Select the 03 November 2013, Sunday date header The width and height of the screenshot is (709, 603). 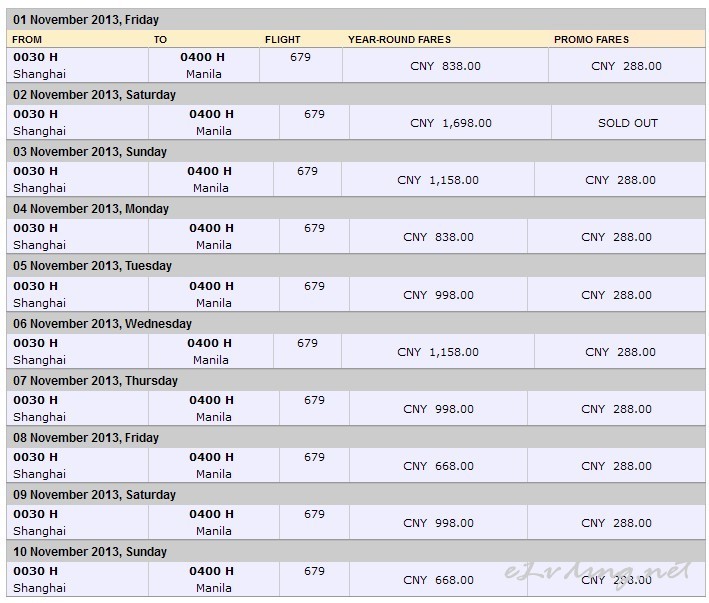pyautogui.click(x=90, y=151)
